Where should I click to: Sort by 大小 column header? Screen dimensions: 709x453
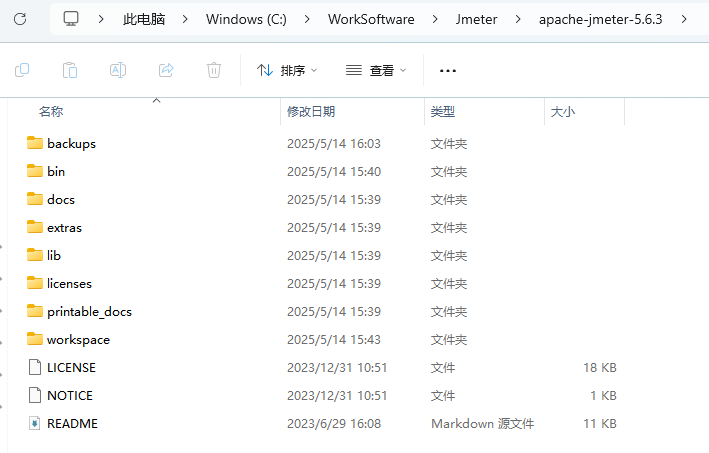(x=563, y=112)
